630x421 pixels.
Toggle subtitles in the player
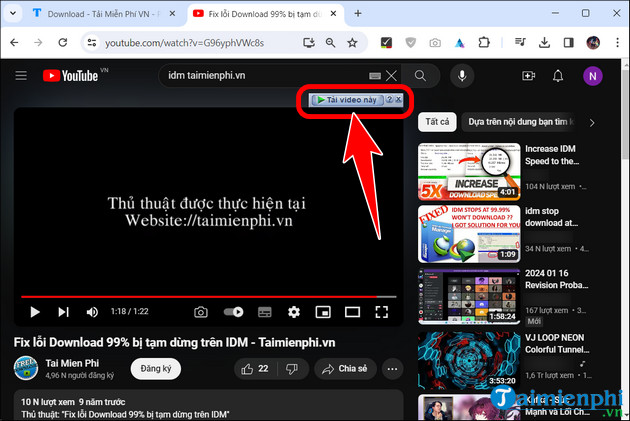[264, 312]
